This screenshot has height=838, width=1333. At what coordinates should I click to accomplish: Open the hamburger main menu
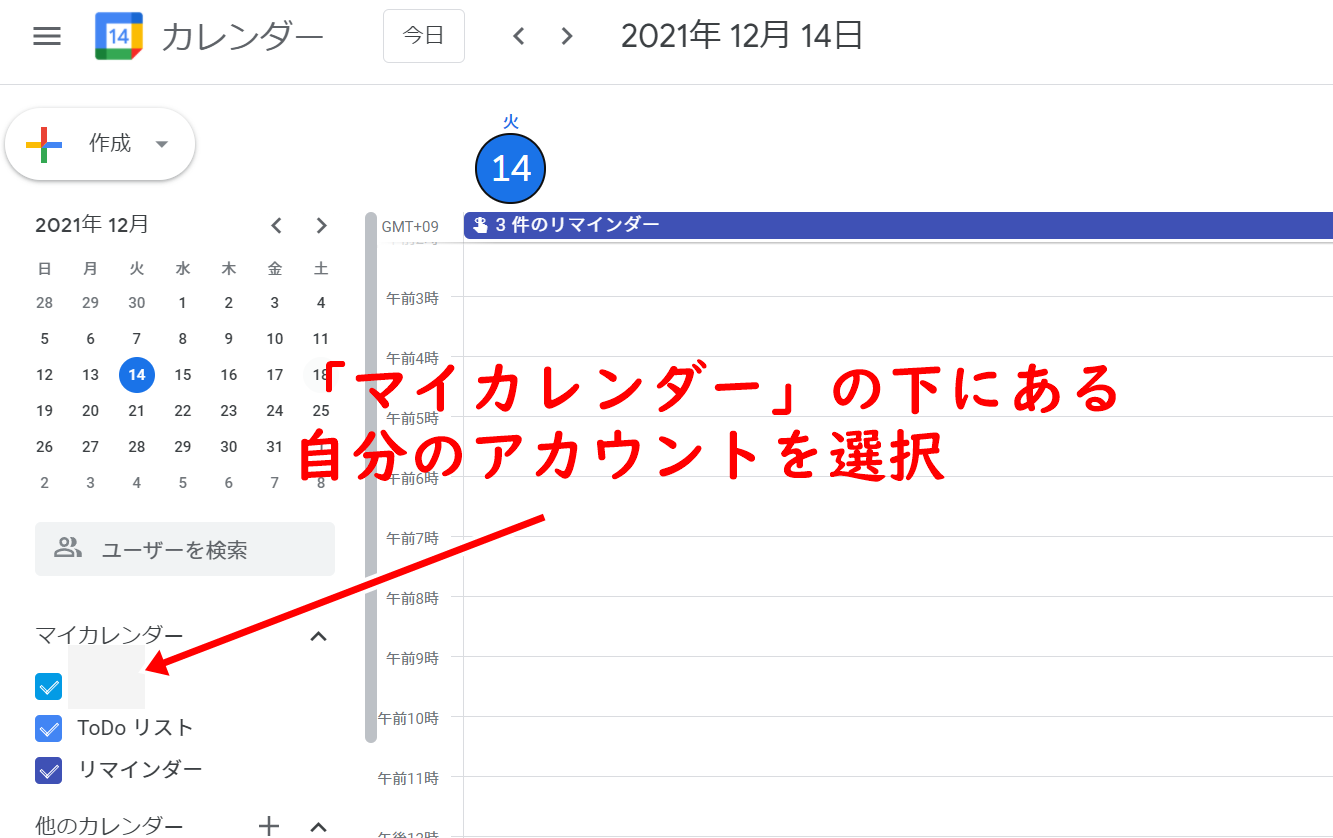pyautogui.click(x=47, y=37)
